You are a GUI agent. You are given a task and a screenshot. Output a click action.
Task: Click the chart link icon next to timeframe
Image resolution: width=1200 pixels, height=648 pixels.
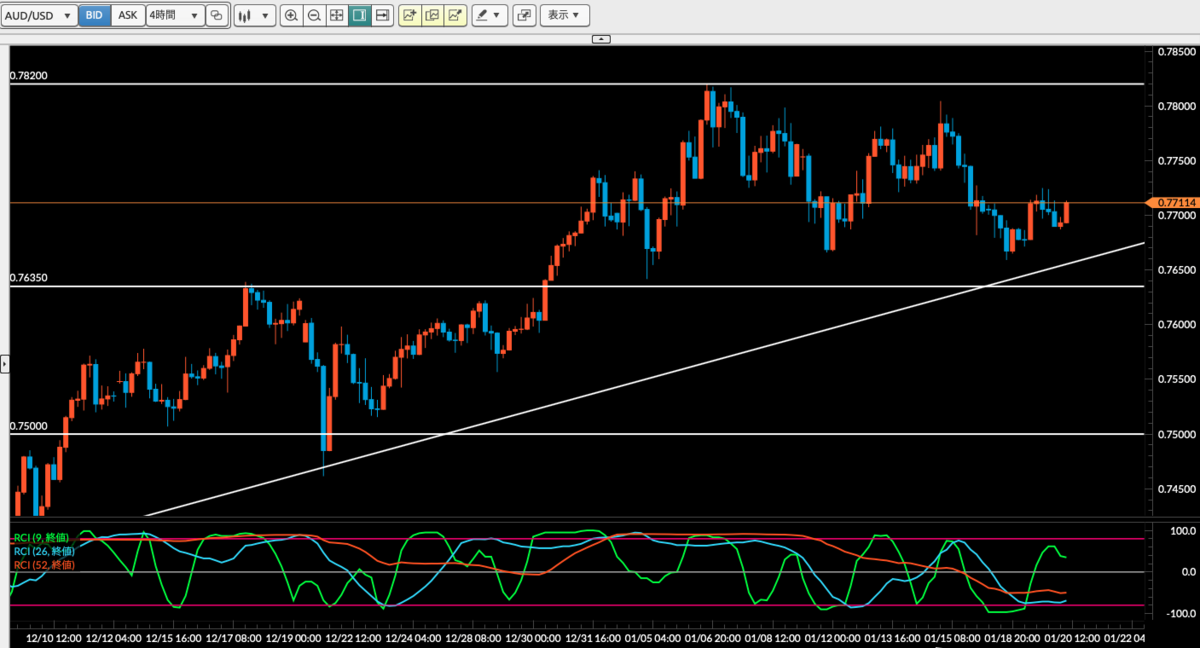(216, 15)
